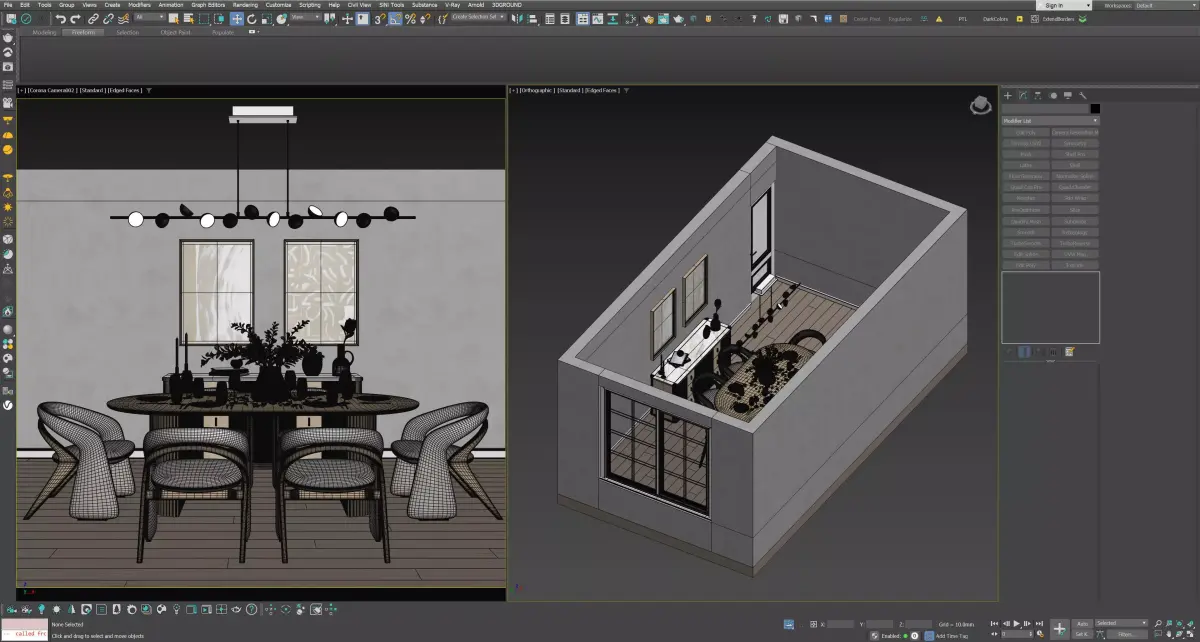Viewport: 1200px width, 642px height.
Task: Open the Graph Editors menu
Action: (x=209, y=5)
